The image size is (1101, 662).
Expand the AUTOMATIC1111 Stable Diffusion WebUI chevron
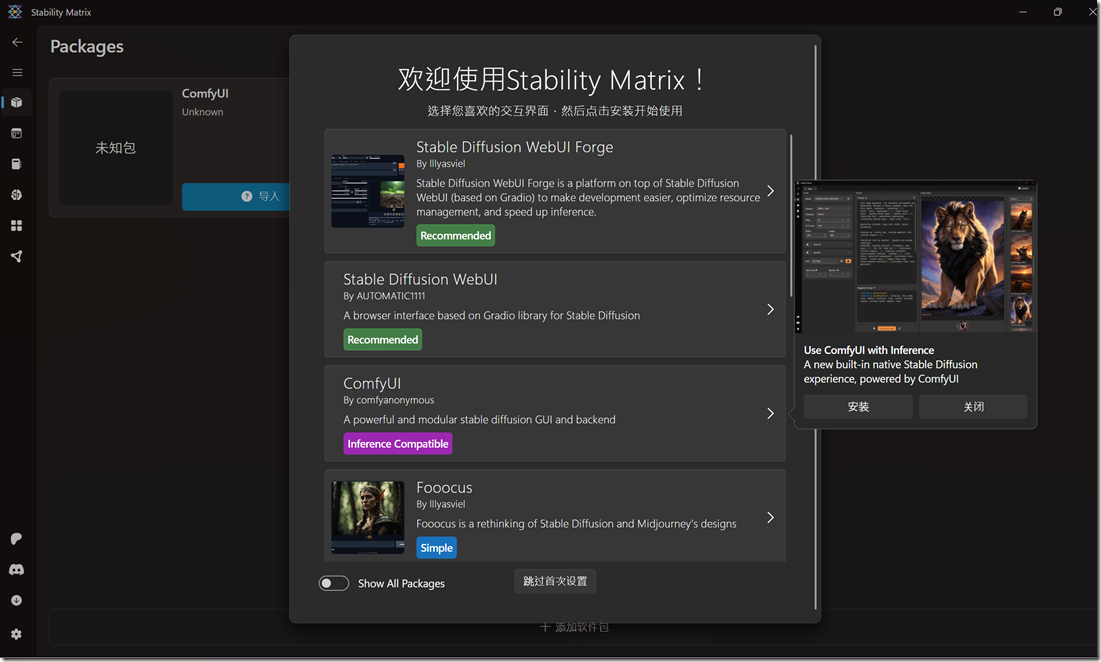[770, 310]
